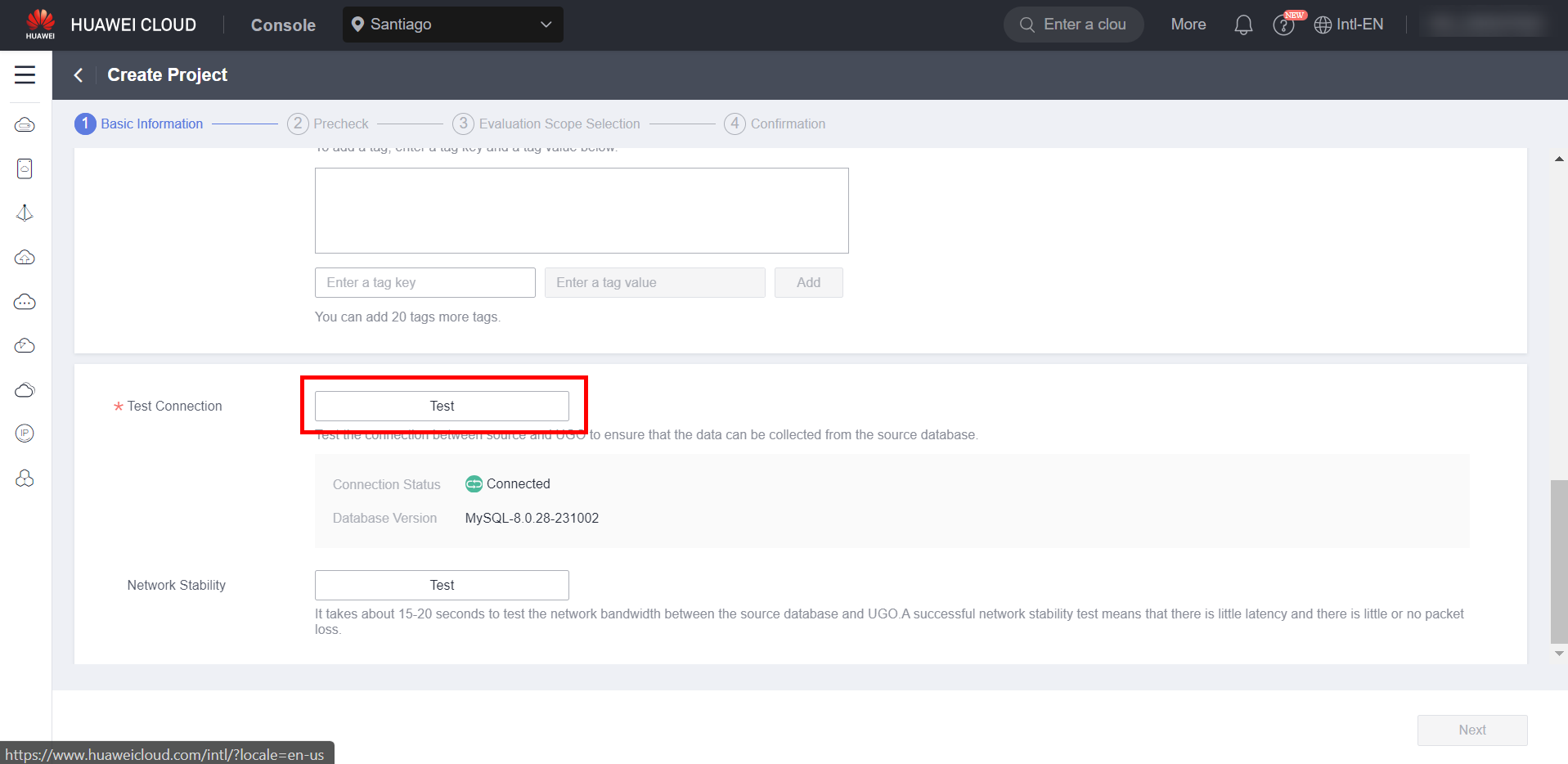
Task: Open the hamburger service list menu
Action: pyautogui.click(x=25, y=75)
